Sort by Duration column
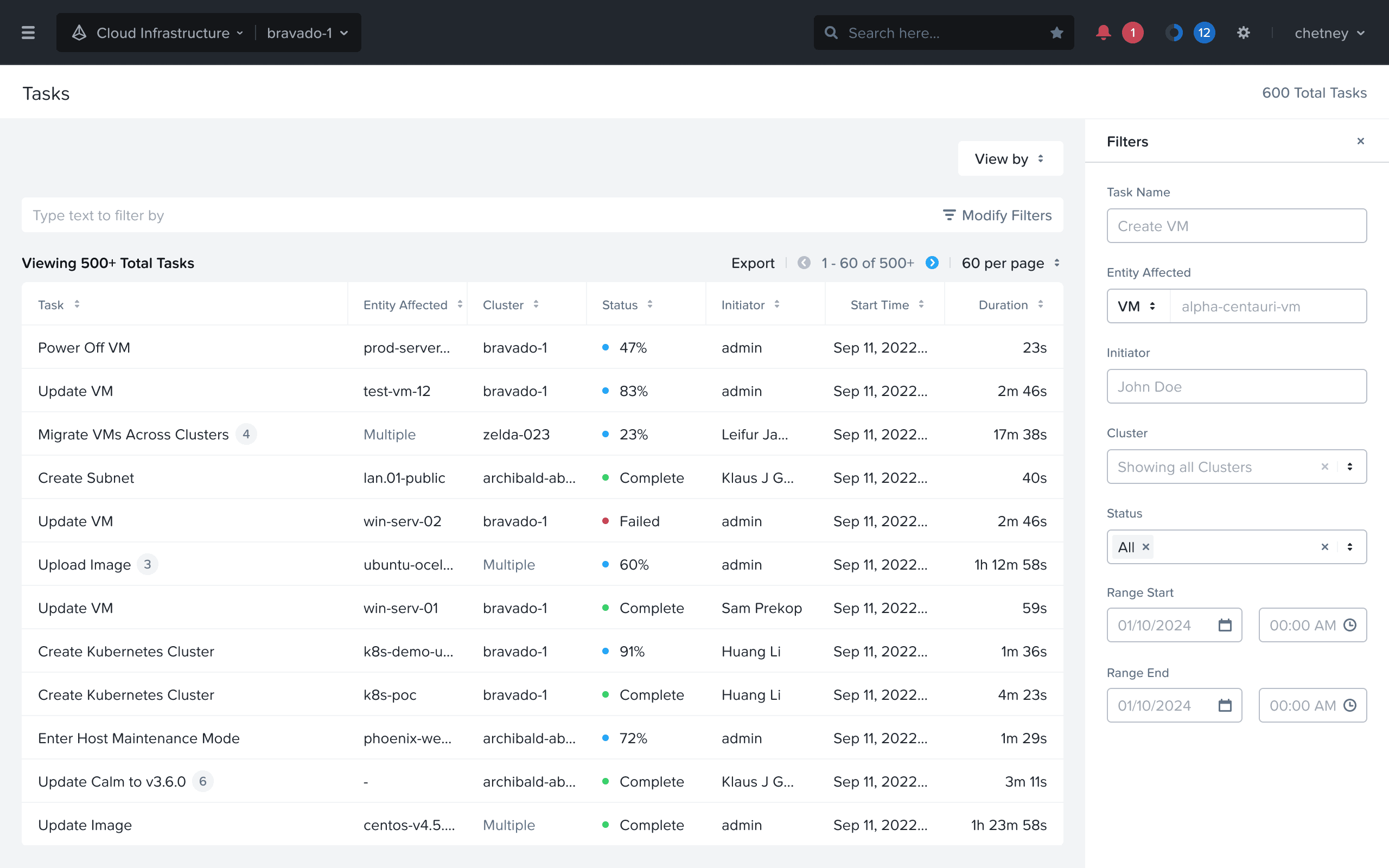 point(1040,305)
